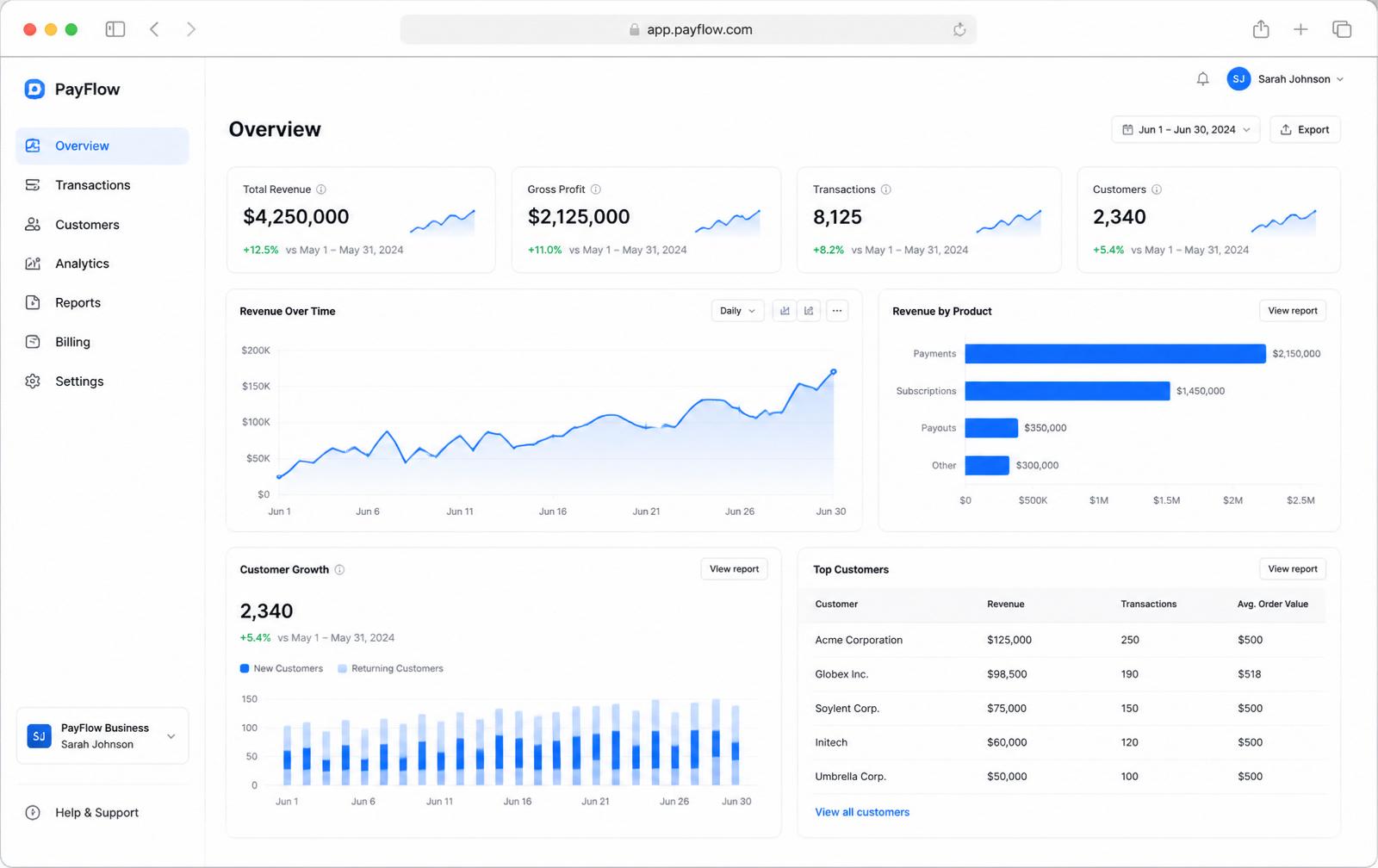Click the Customers card info icon
The width and height of the screenshot is (1378, 868).
(1157, 189)
